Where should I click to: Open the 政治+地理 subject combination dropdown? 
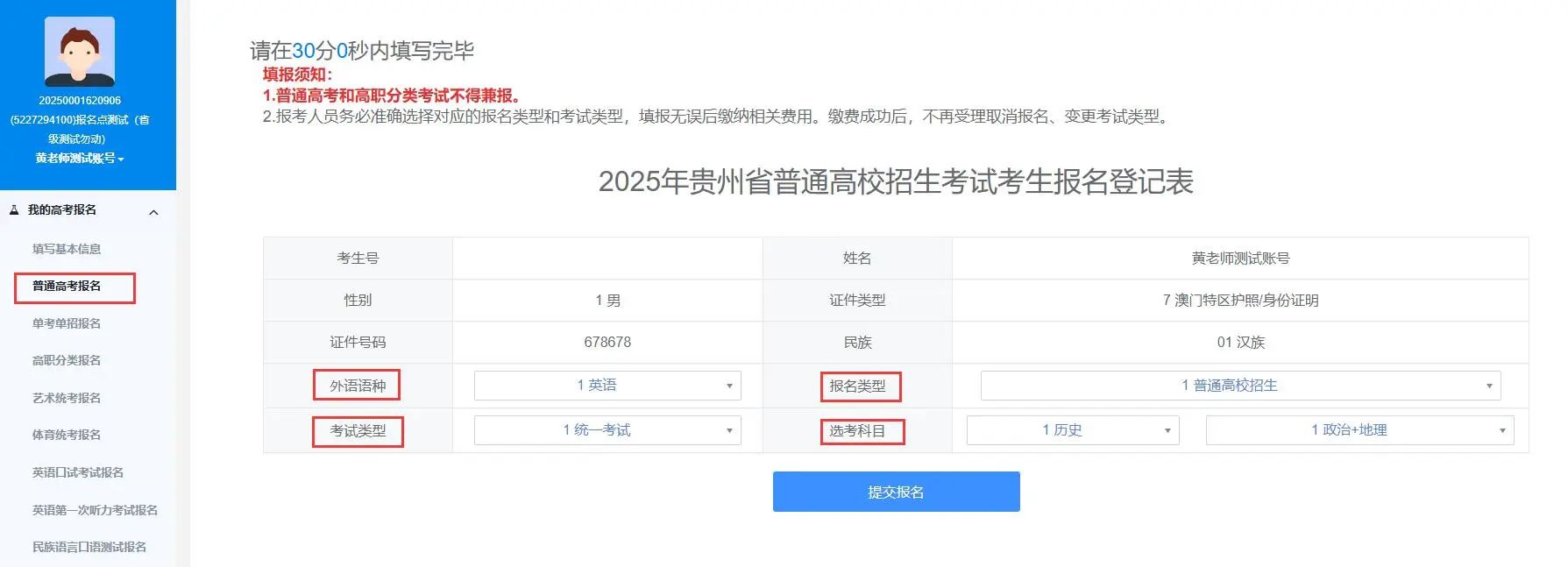tap(1359, 430)
